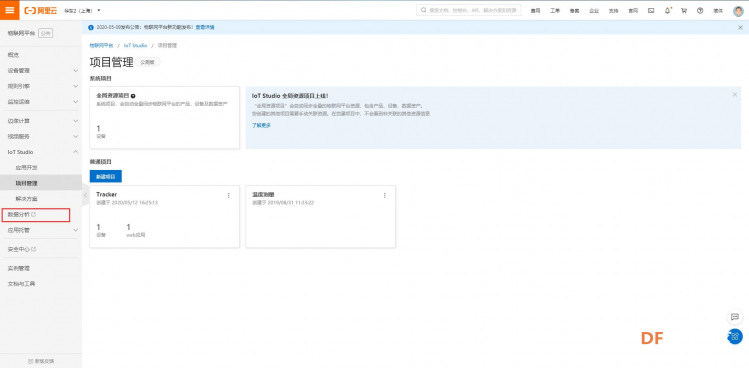
Task: Expand 规则引擎 in the sidebar
Action: click(41, 86)
